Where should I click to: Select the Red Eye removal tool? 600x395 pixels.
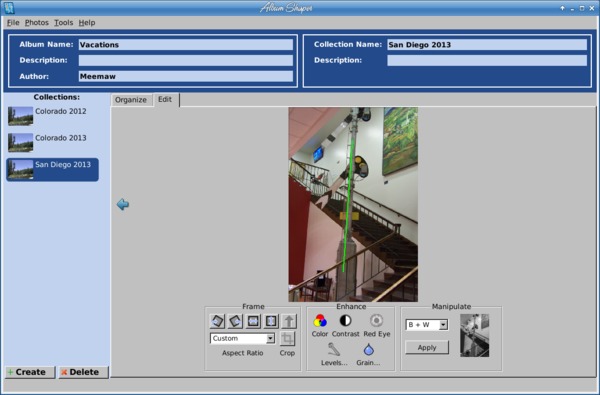click(376, 320)
